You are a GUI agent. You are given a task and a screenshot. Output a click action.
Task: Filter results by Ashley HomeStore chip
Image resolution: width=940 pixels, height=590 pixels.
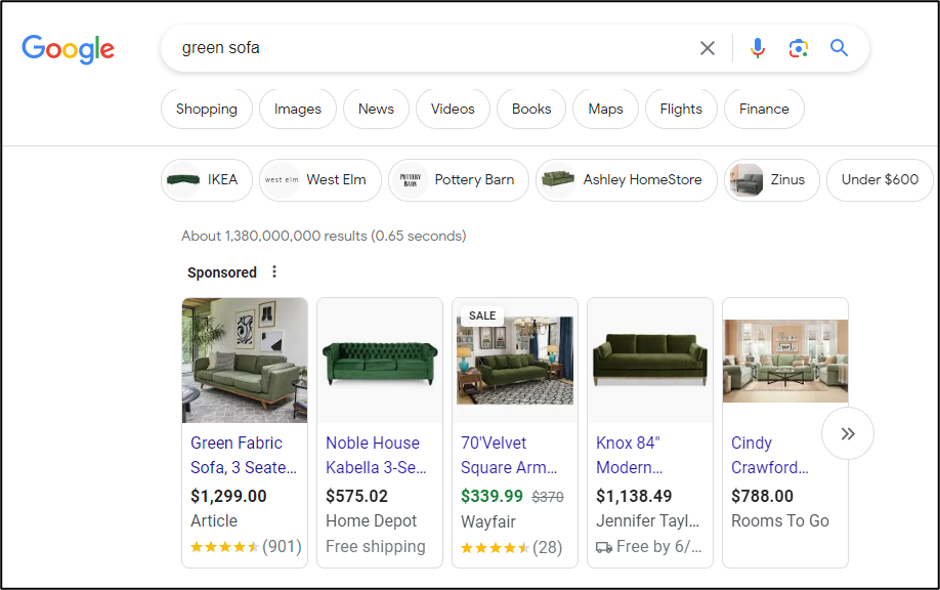pos(626,180)
